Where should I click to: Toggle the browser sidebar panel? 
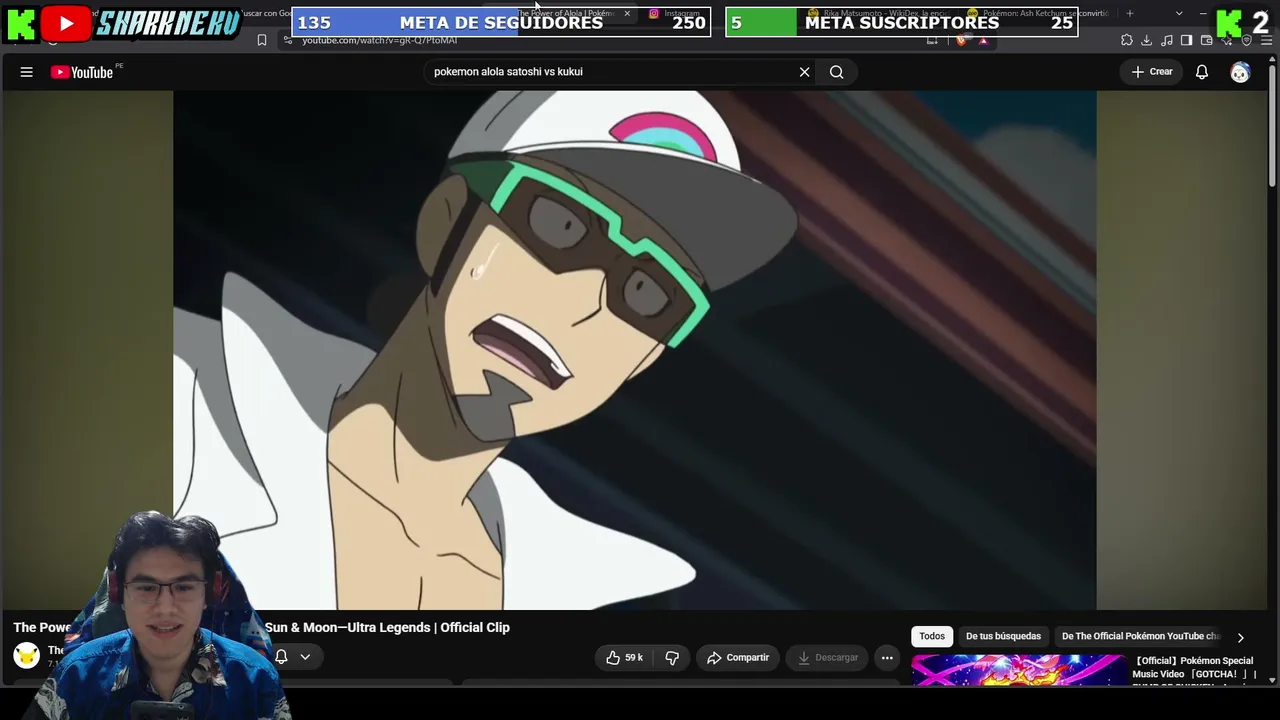tap(1187, 40)
